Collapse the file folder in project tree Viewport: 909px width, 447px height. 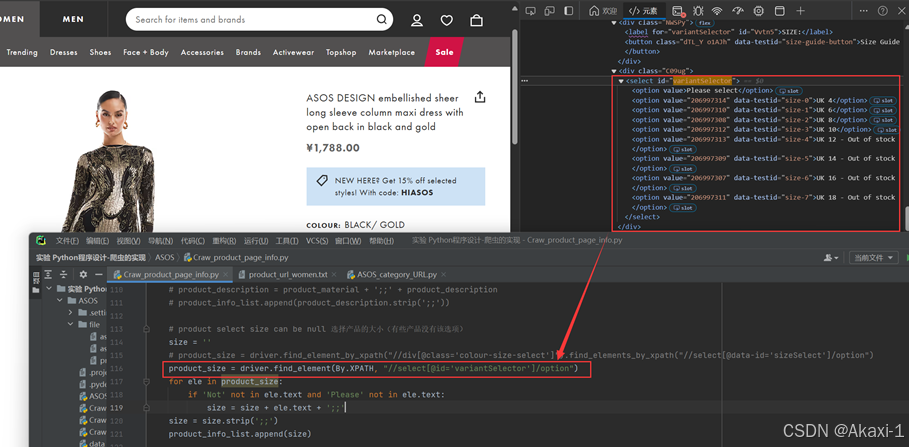click(x=70, y=325)
